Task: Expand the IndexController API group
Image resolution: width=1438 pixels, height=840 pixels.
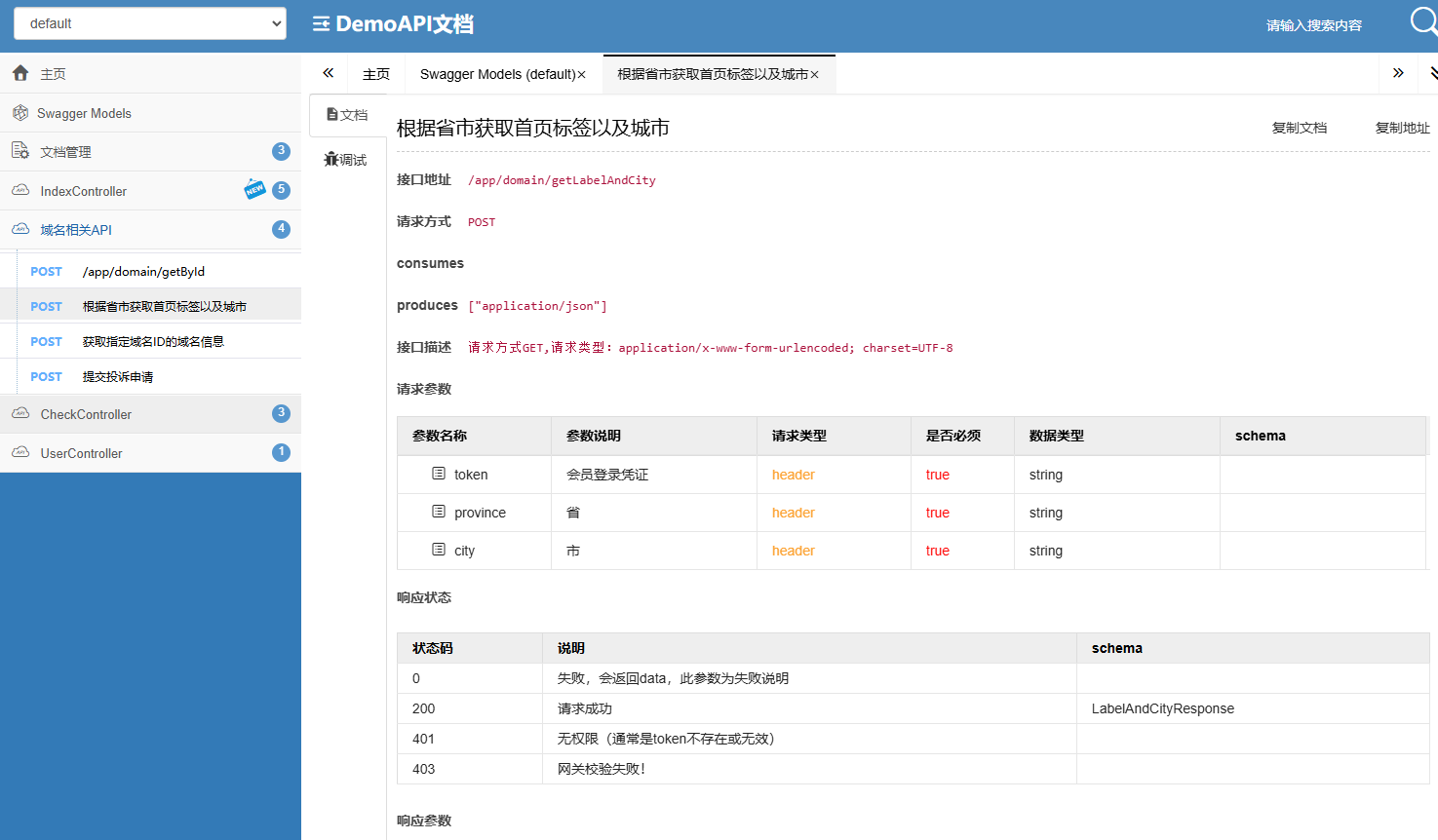Action: coord(84,191)
